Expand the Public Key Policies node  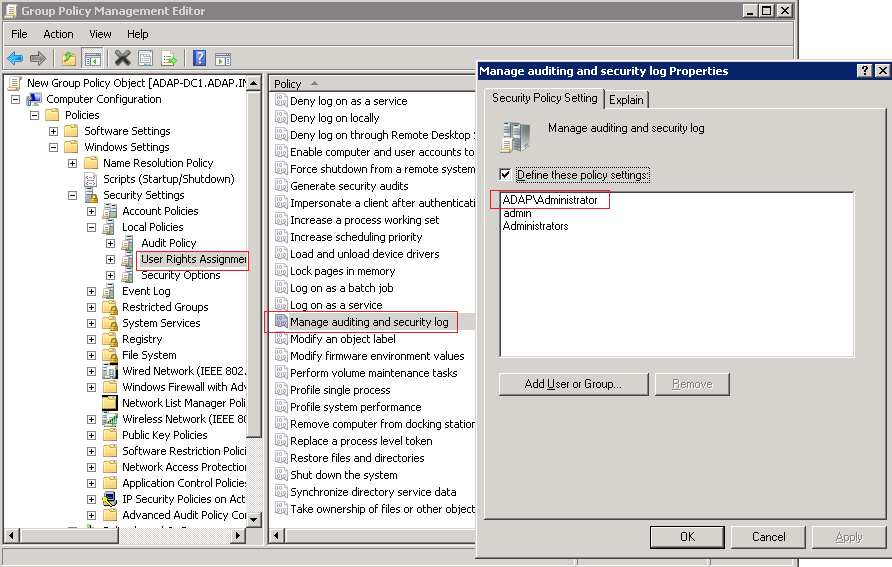(x=91, y=435)
